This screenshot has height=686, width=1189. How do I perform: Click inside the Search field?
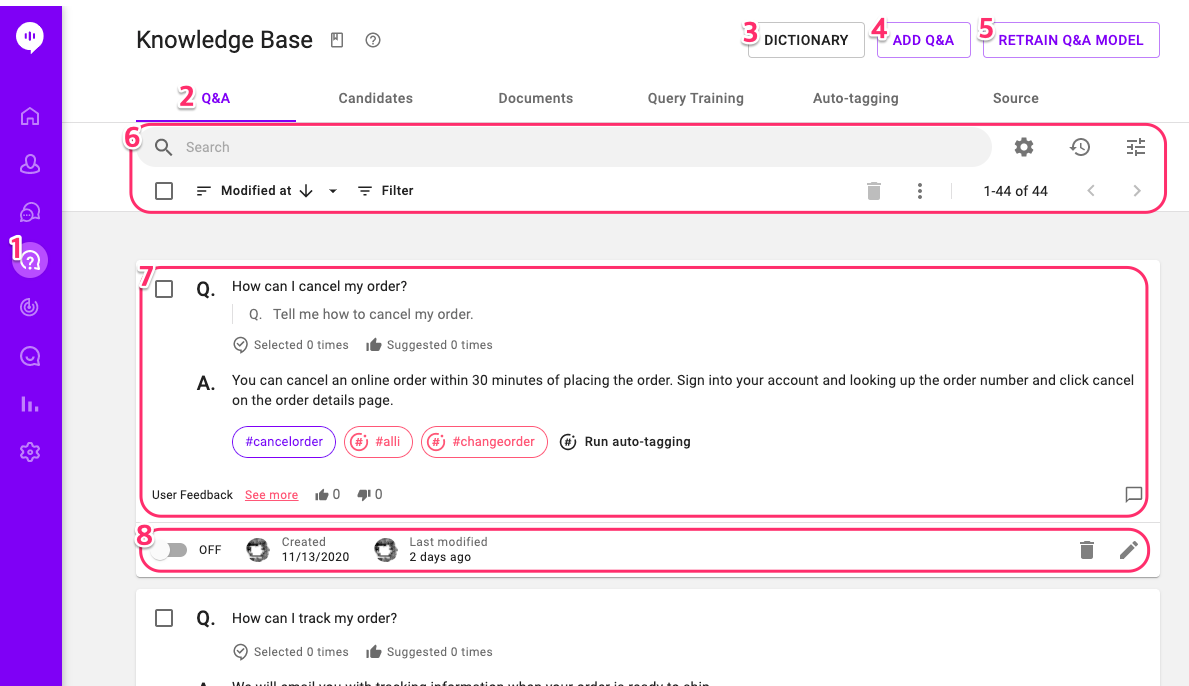coord(500,147)
